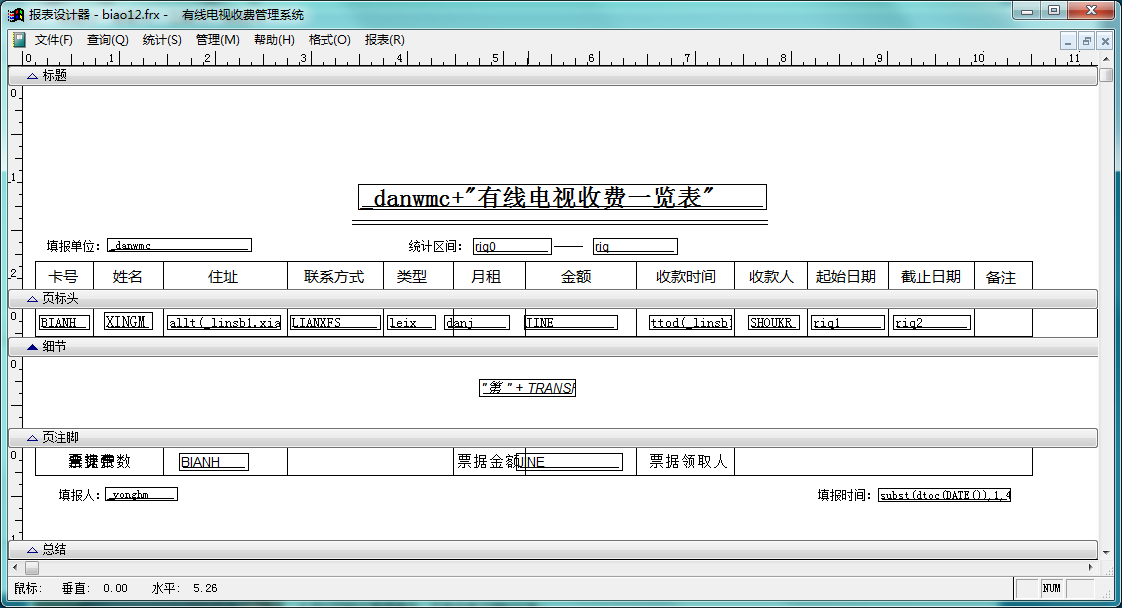
Task: Open the 格式(O) menu
Action: click(x=329, y=40)
